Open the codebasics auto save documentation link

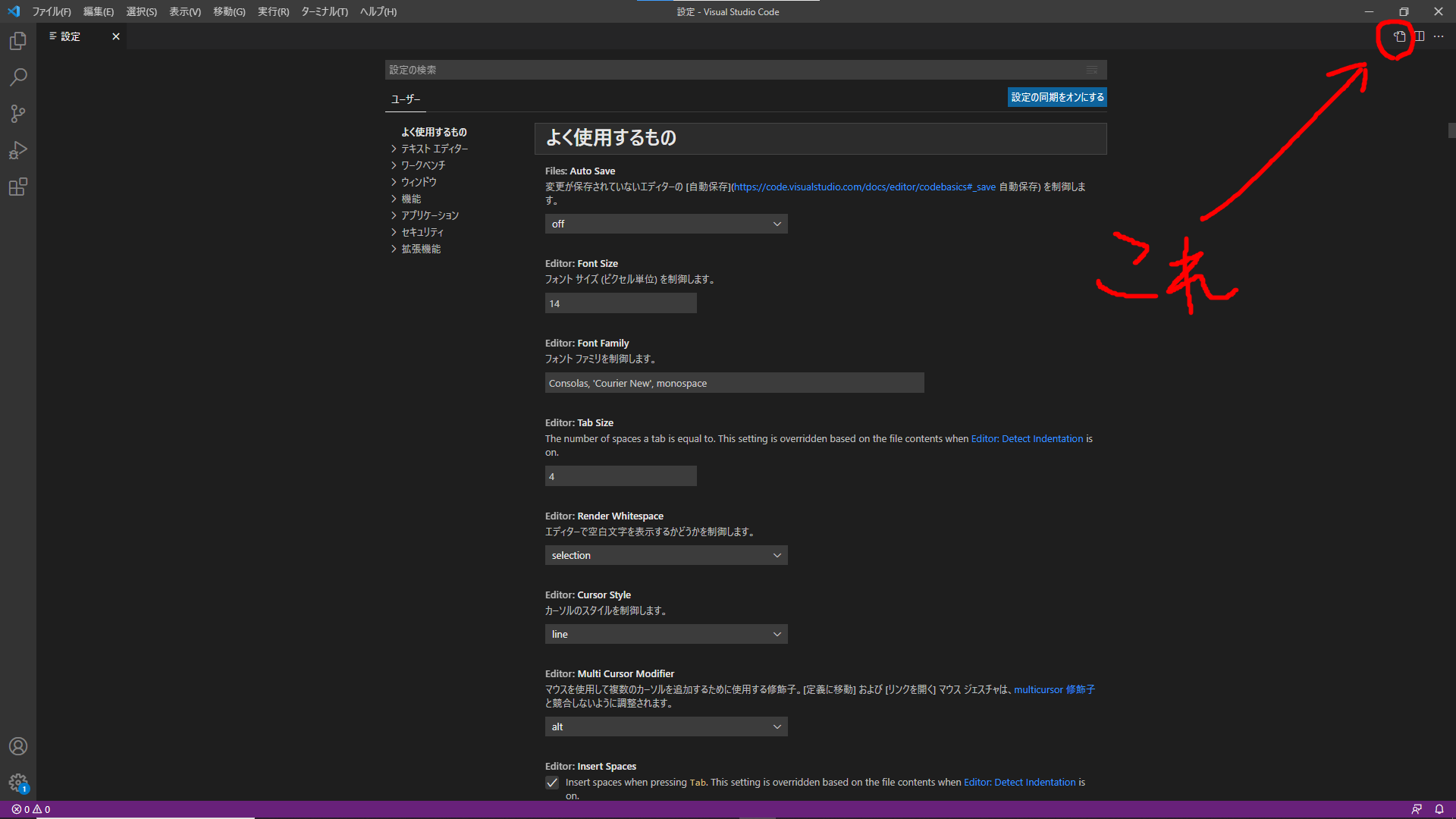864,187
